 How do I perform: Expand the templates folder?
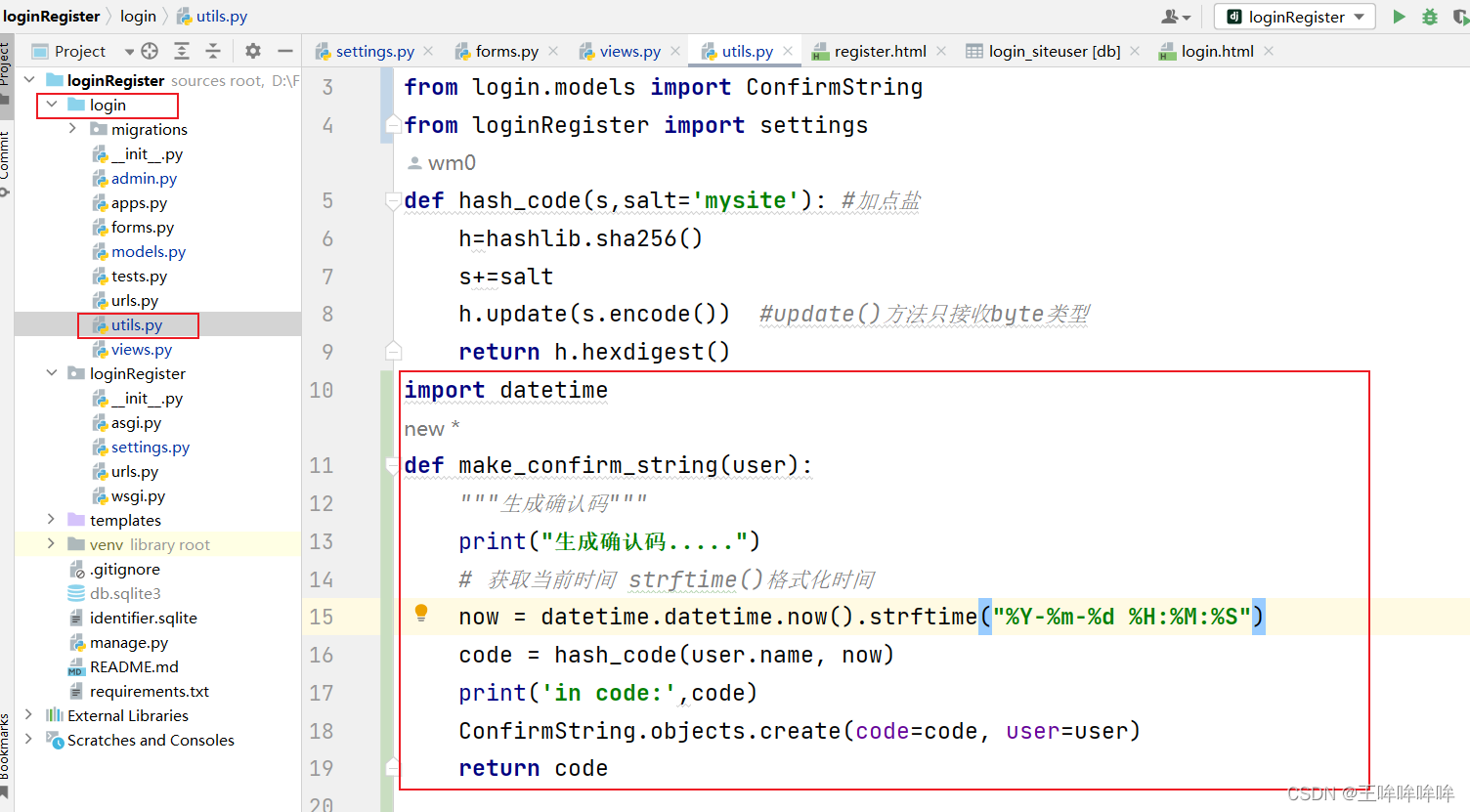coord(52,520)
